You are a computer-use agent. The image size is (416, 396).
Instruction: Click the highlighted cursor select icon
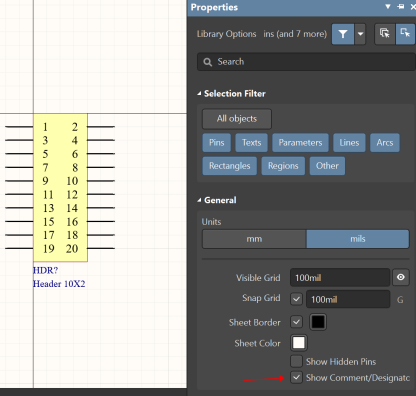pyautogui.click(x=405, y=33)
